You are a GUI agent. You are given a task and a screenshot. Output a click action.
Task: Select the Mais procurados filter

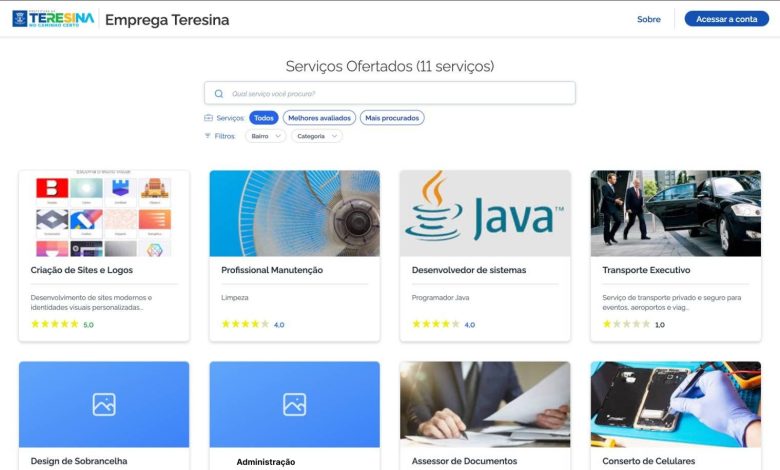392,118
